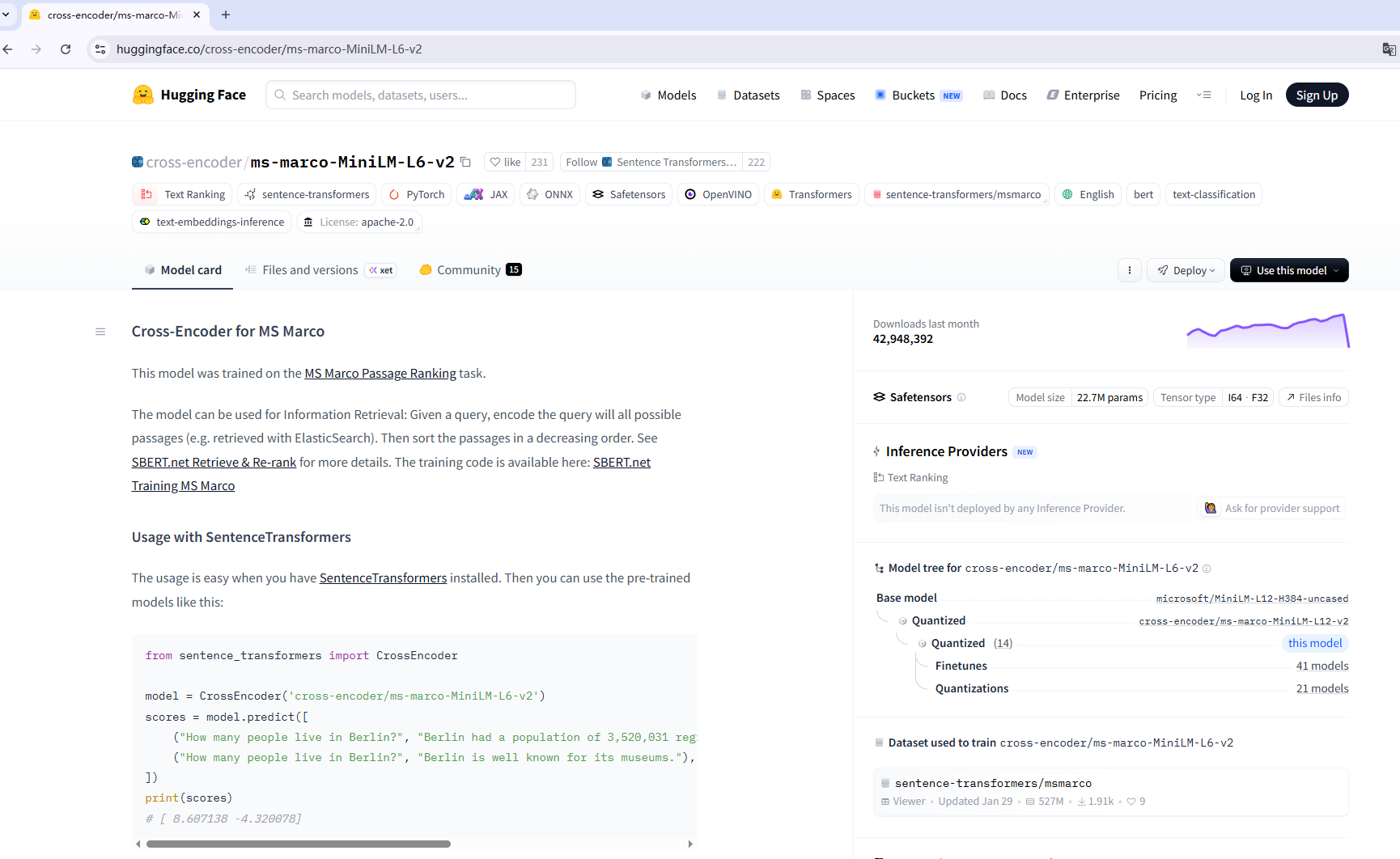Image resolution: width=1400 pixels, height=859 pixels.
Task: Go to the Pricing page
Action: pyautogui.click(x=1158, y=95)
